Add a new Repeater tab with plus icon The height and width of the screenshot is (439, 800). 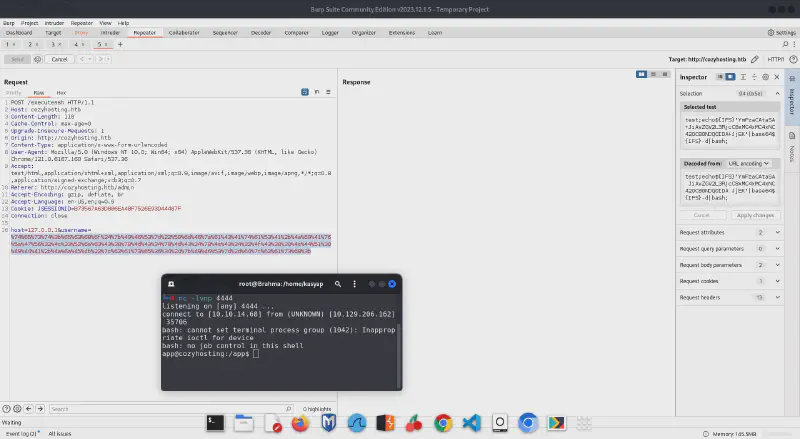[119, 45]
